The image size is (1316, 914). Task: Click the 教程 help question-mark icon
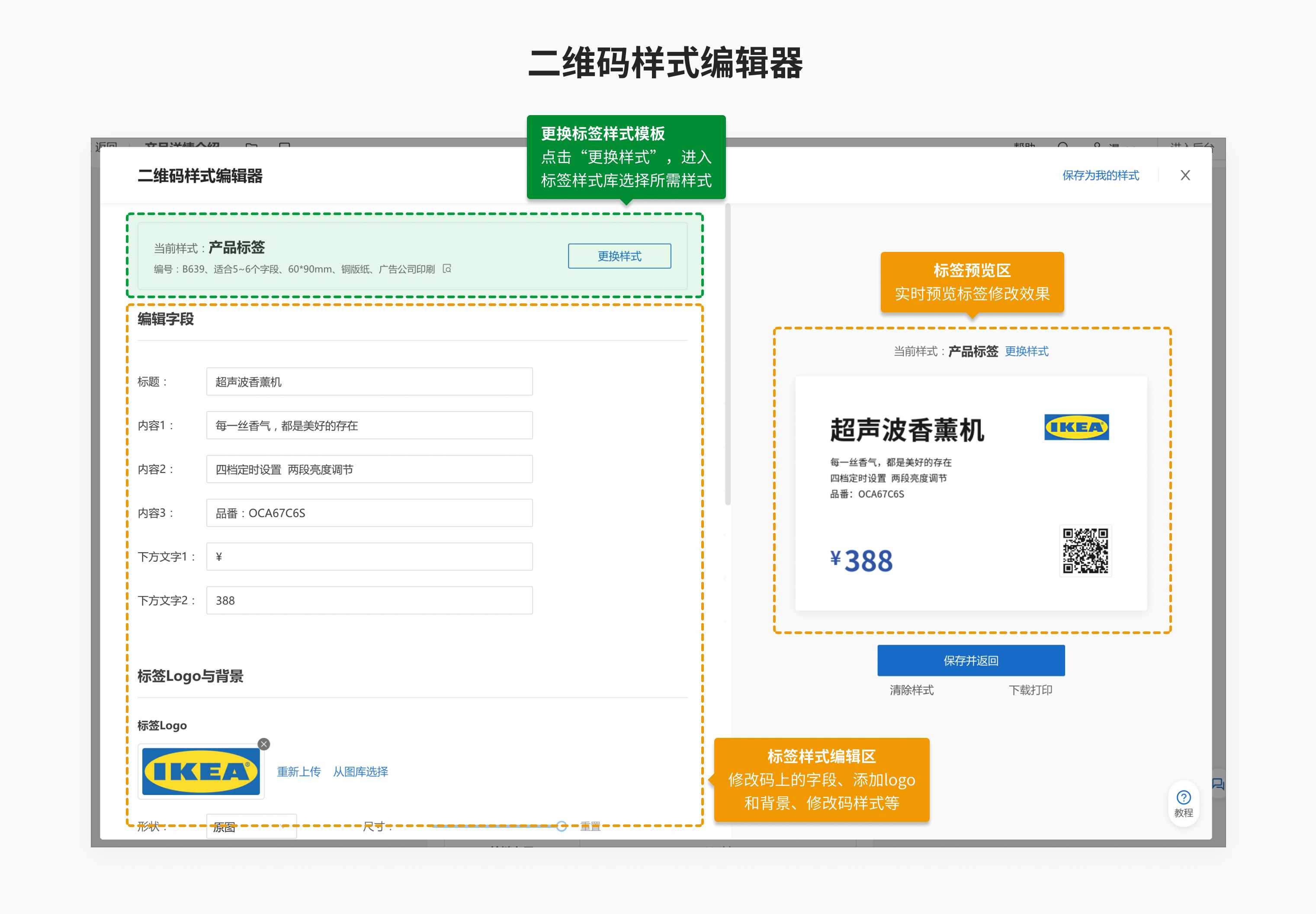point(1183,798)
